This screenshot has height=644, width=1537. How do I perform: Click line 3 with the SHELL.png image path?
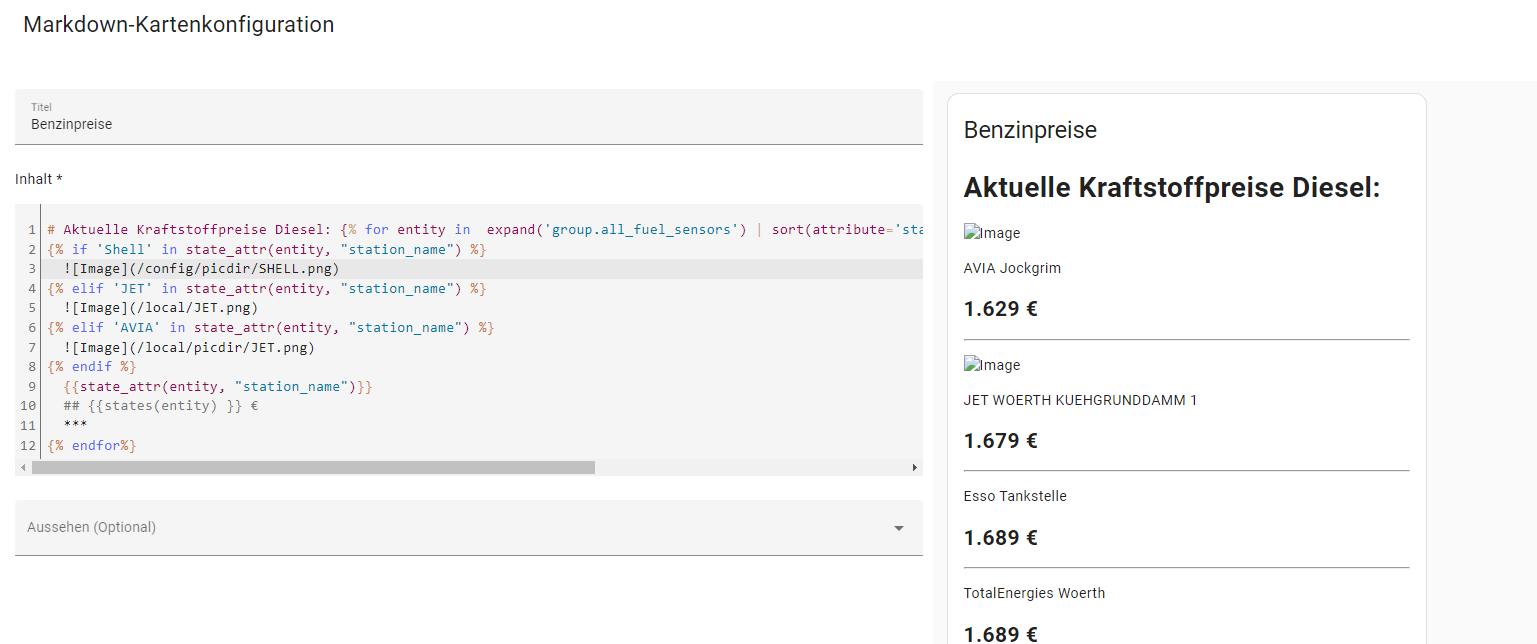(482, 269)
